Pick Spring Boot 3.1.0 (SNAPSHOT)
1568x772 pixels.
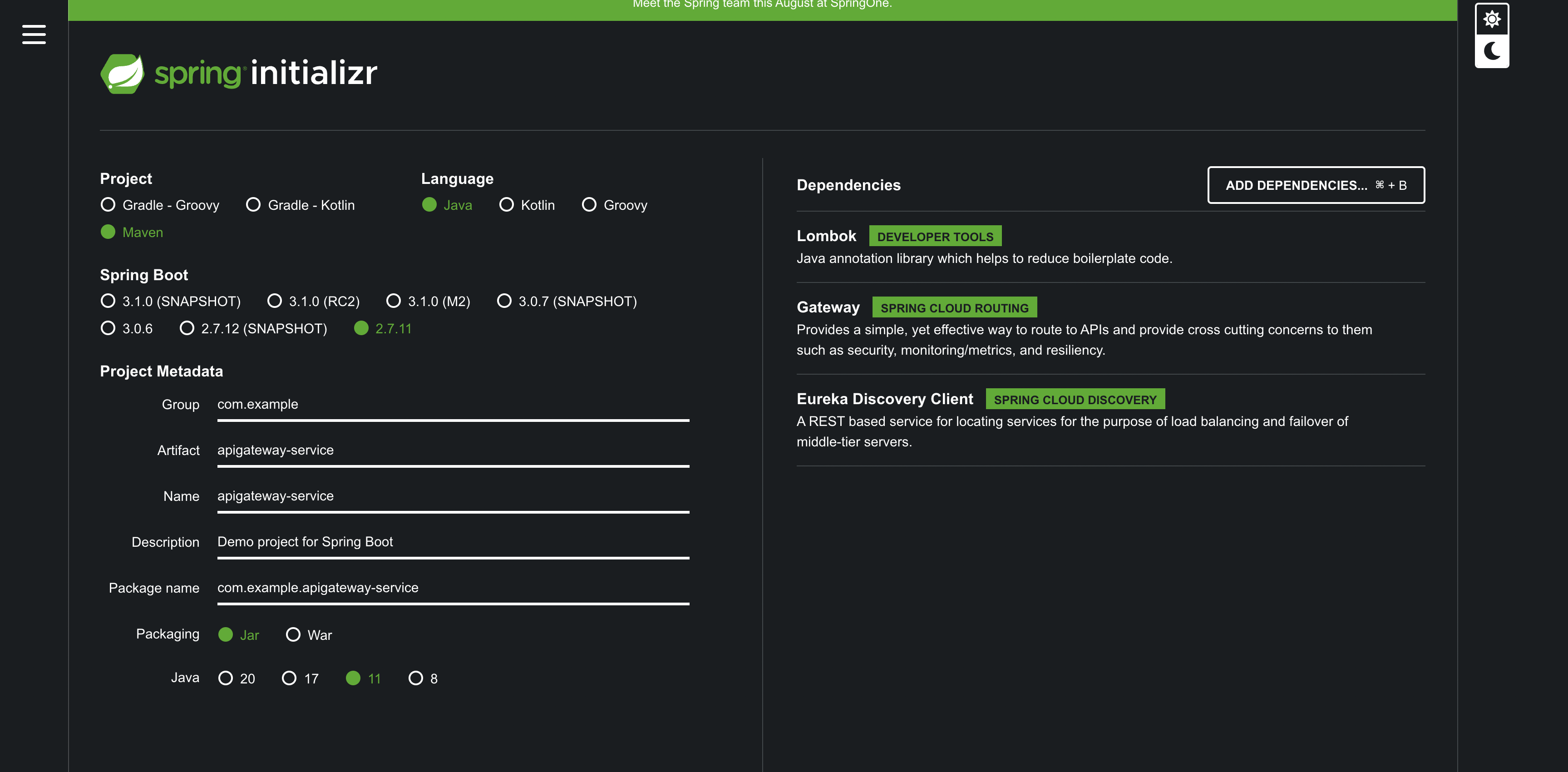pyautogui.click(x=170, y=302)
